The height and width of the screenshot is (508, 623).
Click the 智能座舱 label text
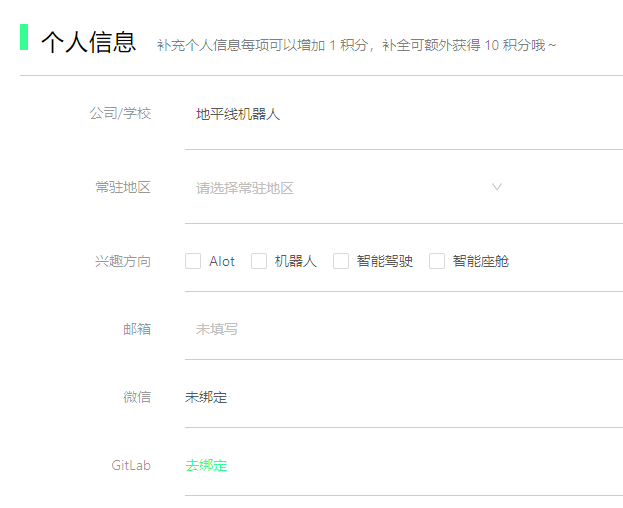(x=480, y=261)
